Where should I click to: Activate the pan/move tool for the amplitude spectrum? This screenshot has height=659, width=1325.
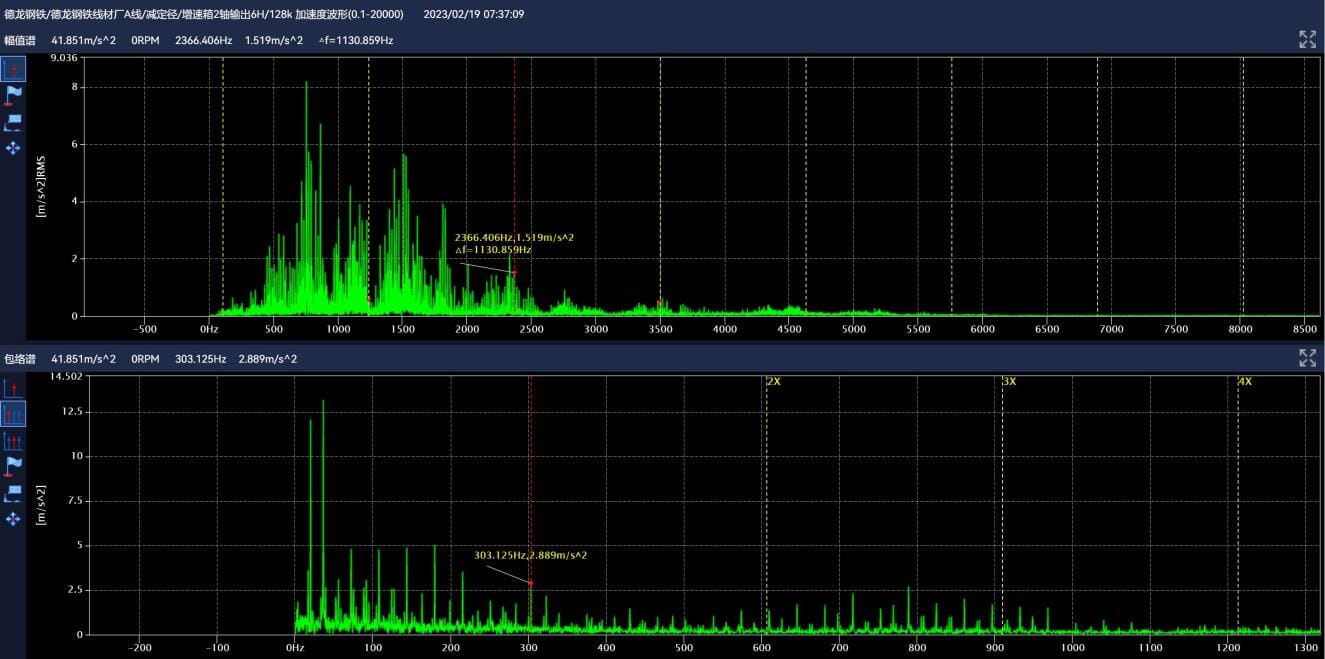pos(13,148)
